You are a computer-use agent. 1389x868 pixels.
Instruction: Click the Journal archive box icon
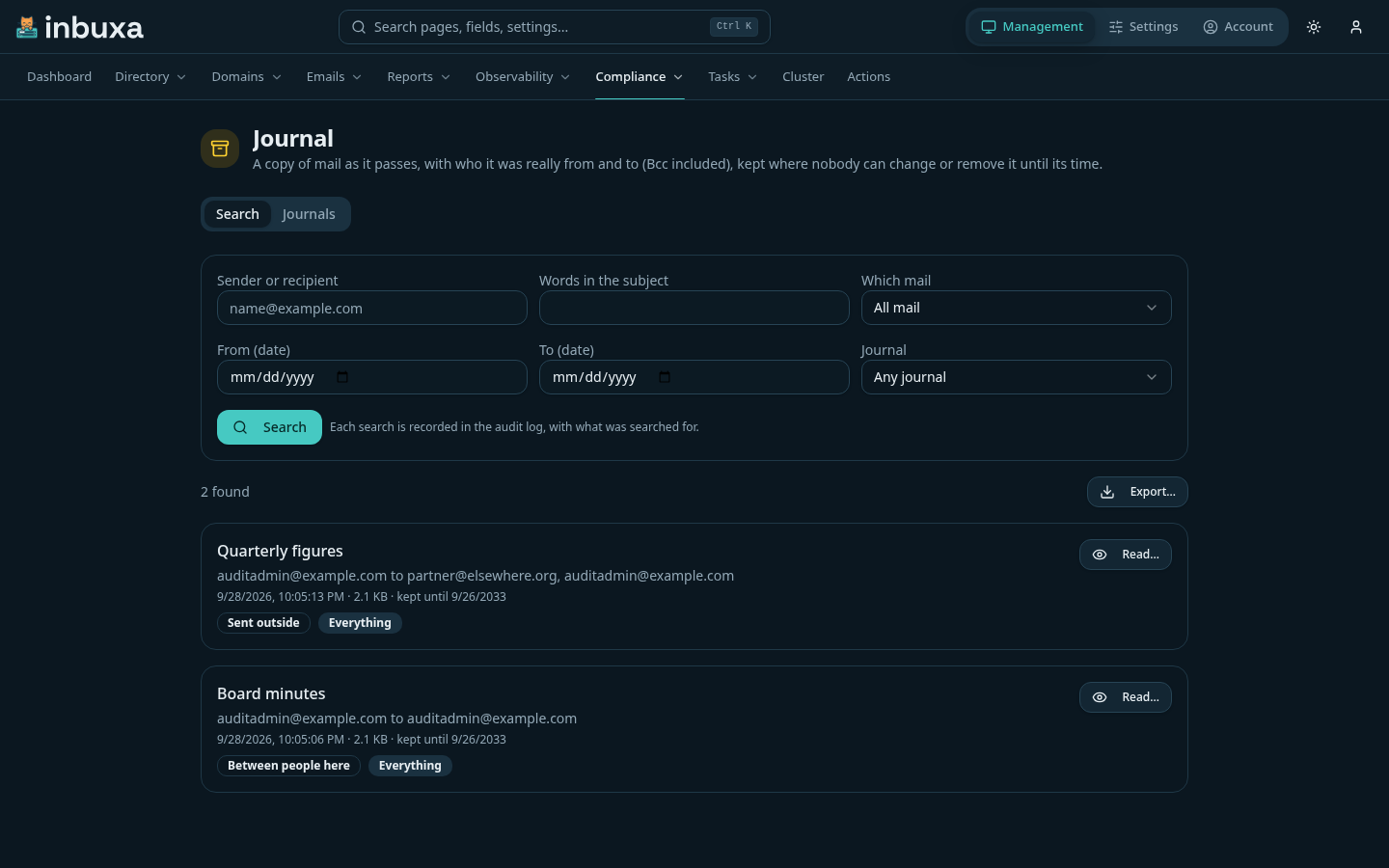tap(220, 149)
